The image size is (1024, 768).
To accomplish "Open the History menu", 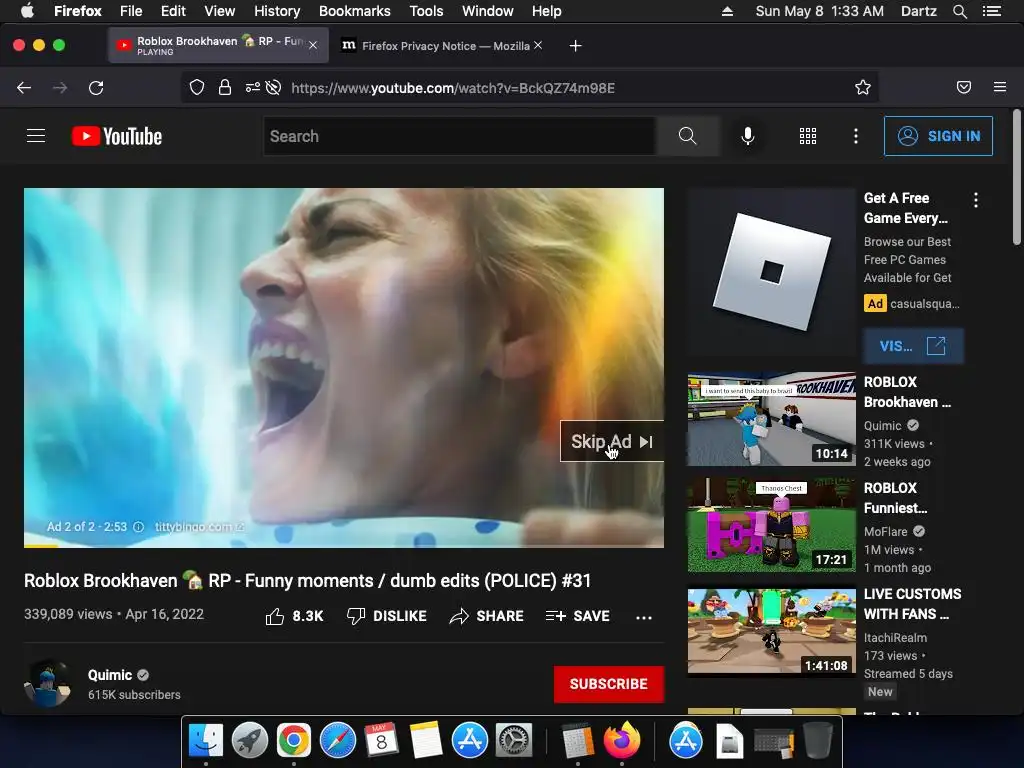I will coord(277,11).
